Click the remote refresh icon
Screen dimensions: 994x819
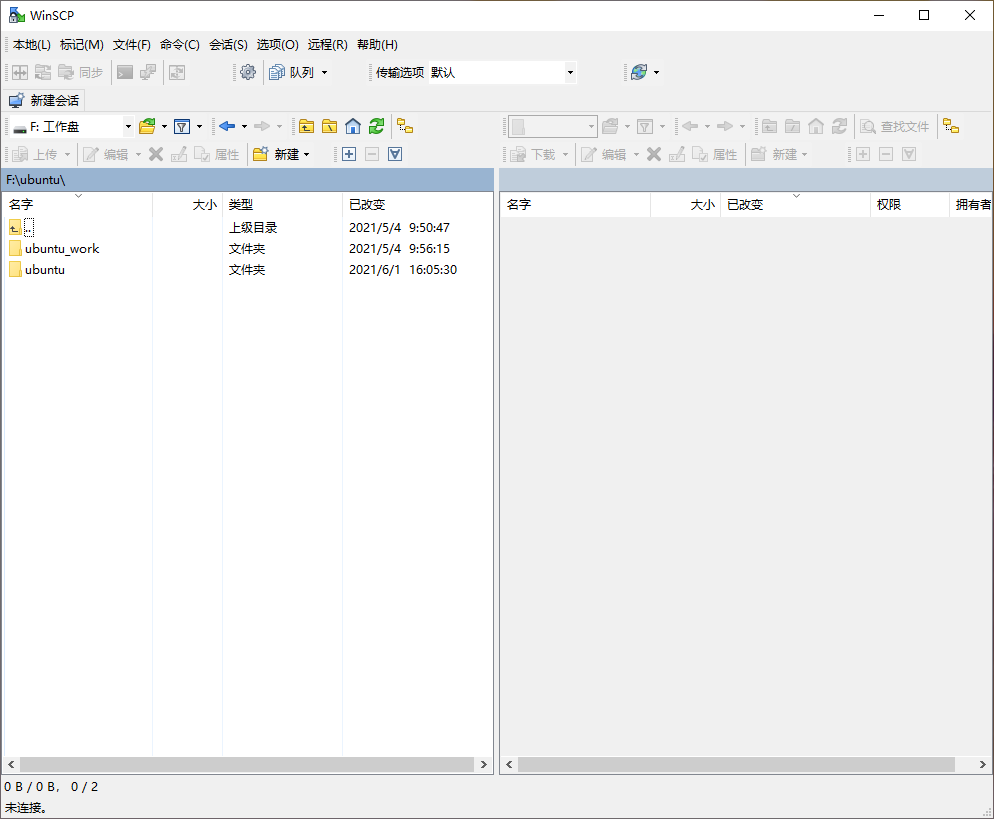click(x=839, y=126)
